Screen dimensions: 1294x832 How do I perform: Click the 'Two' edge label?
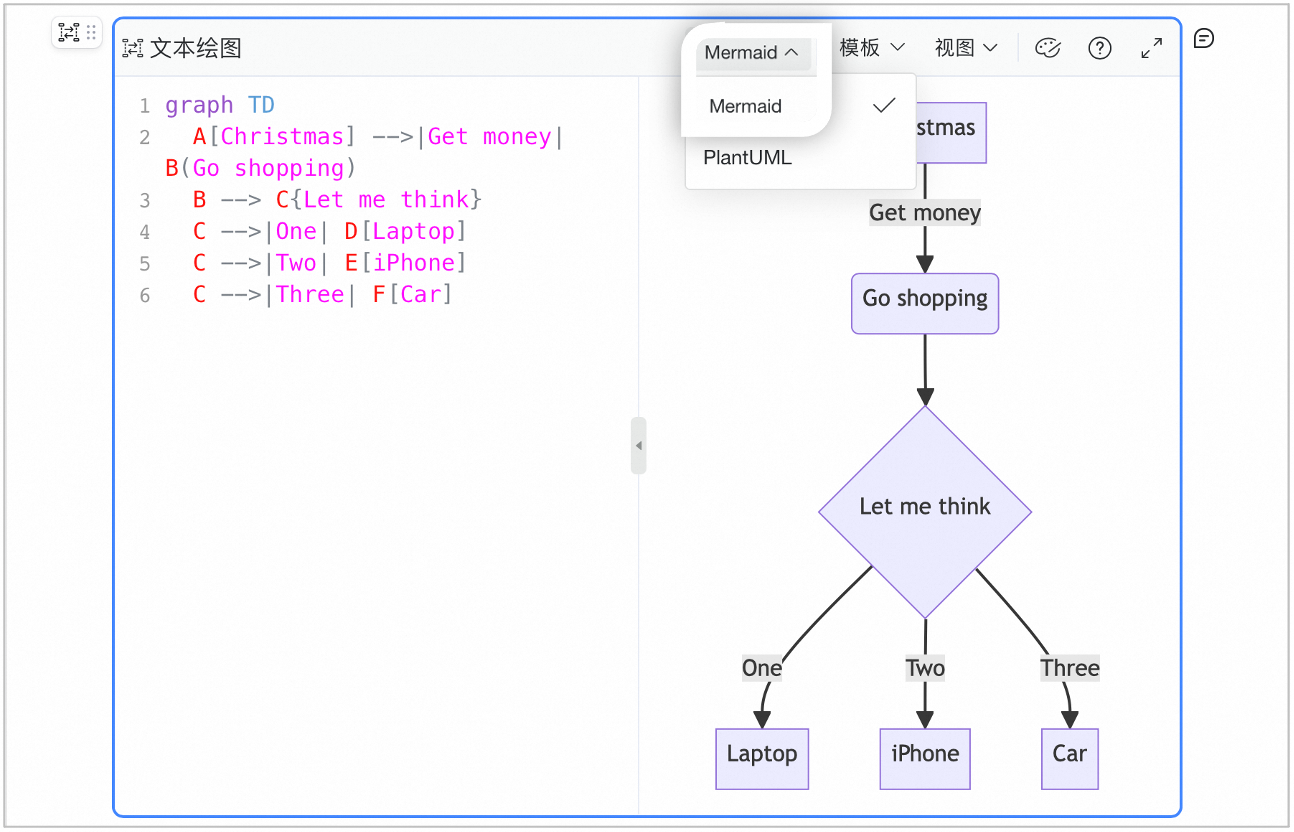click(925, 668)
